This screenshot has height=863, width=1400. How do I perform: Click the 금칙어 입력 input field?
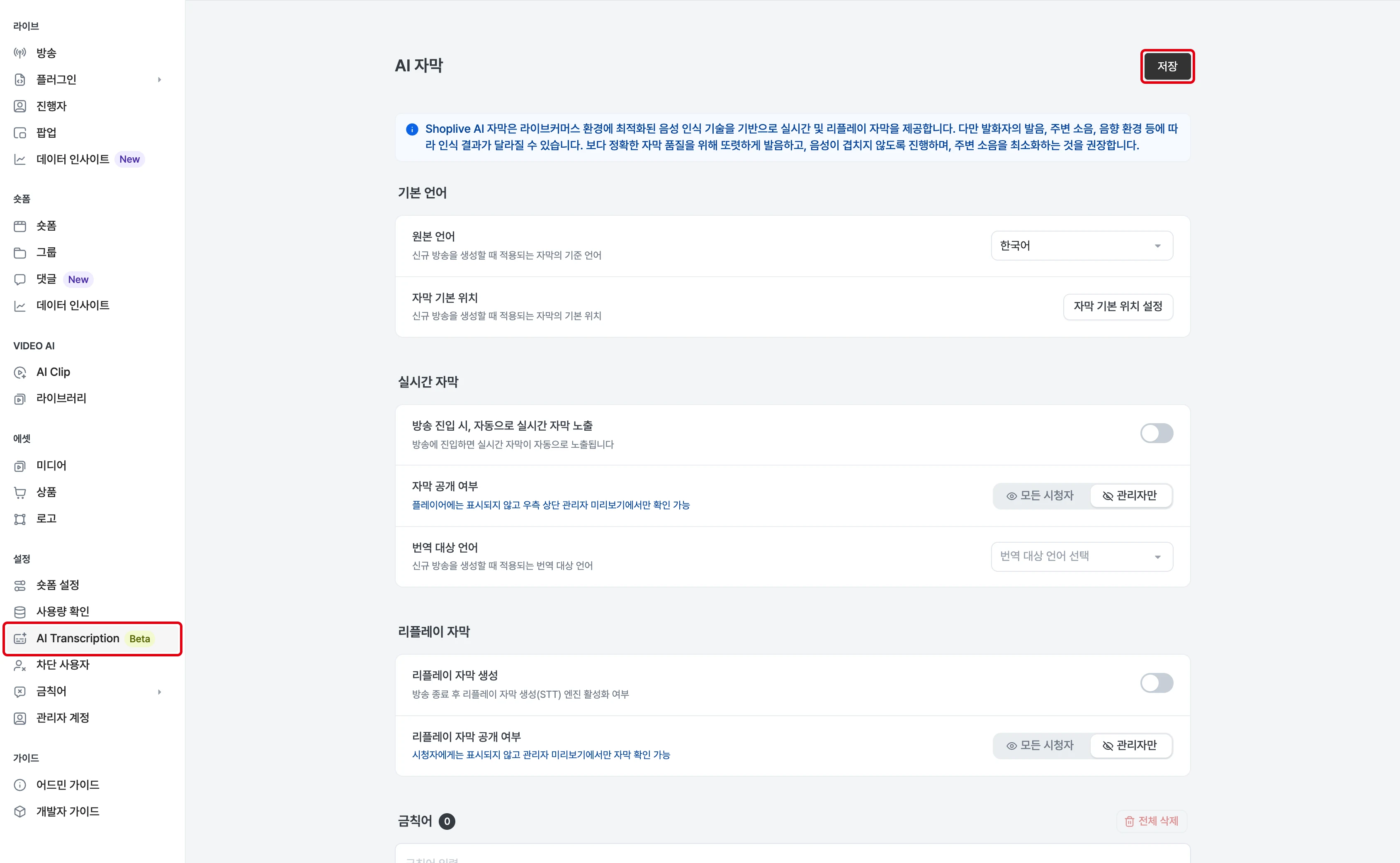point(792,854)
